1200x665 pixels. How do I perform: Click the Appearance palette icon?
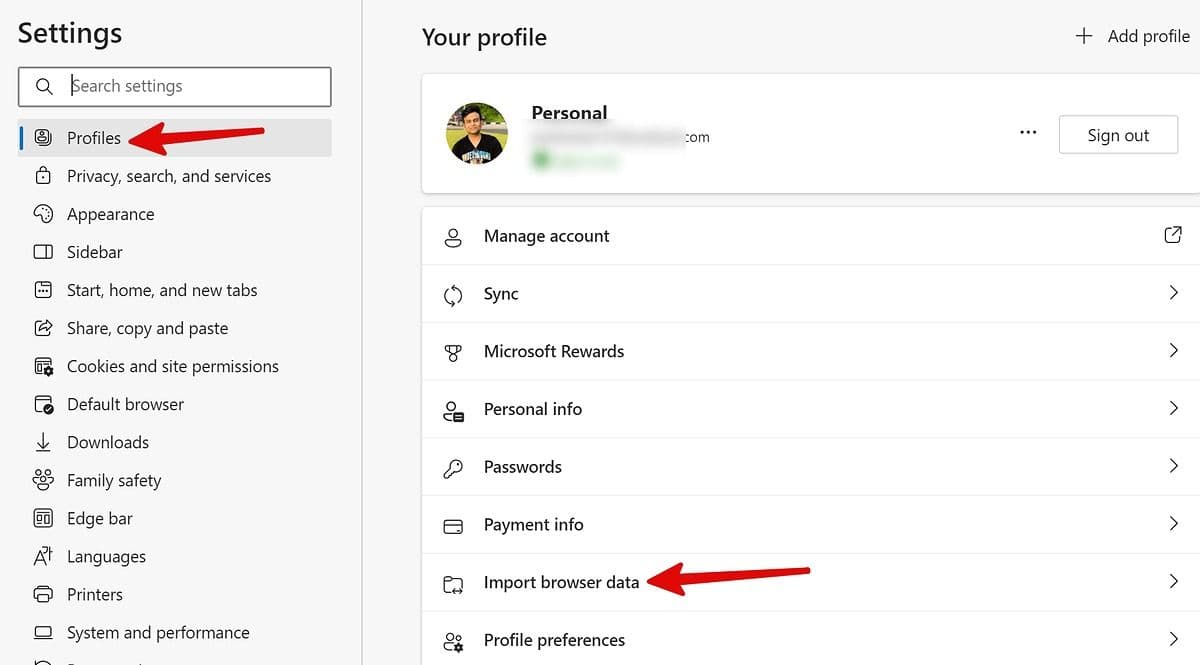pos(43,214)
